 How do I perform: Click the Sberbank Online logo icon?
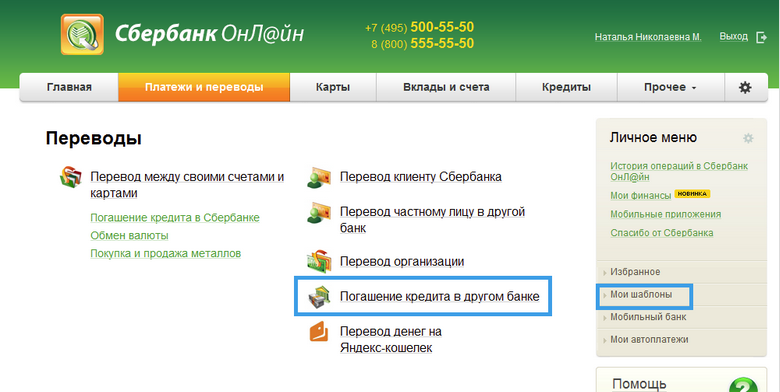coord(83,34)
